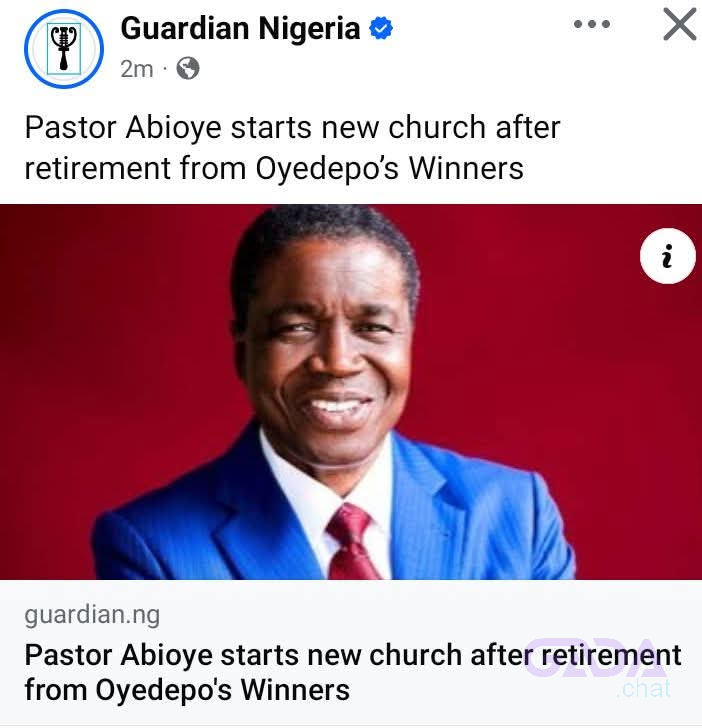Click the globe public audience icon

[x=188, y=68]
